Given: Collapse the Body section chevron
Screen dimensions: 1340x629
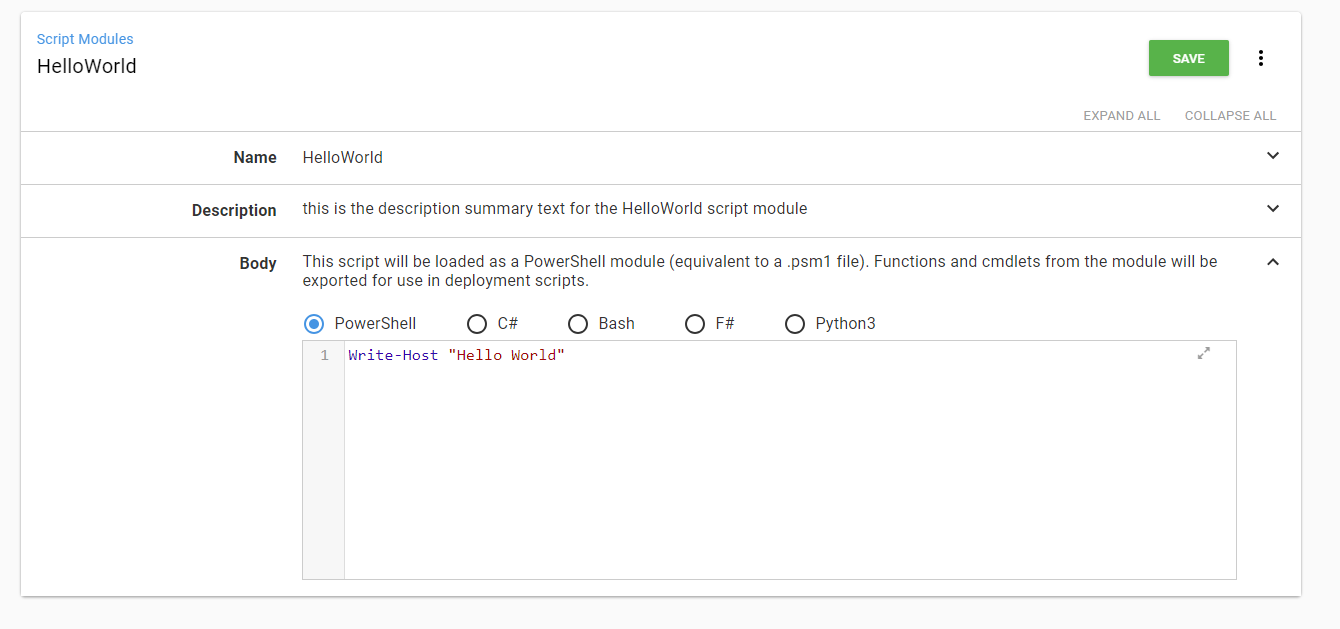Looking at the screenshot, I should click(1272, 261).
